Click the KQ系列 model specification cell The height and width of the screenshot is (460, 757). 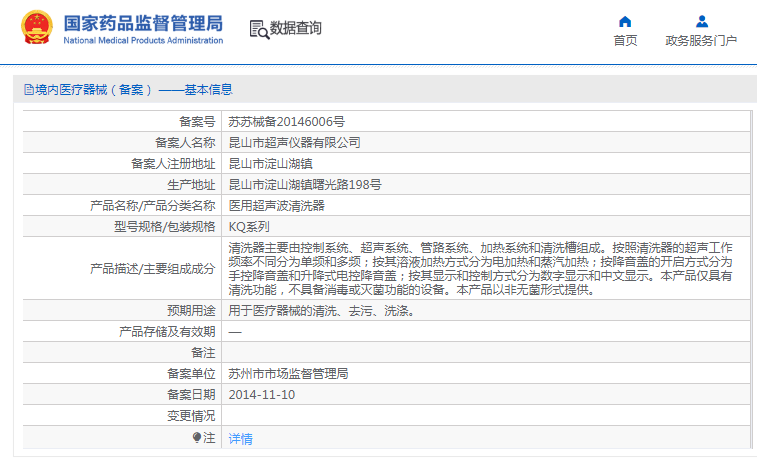[x=486, y=226]
